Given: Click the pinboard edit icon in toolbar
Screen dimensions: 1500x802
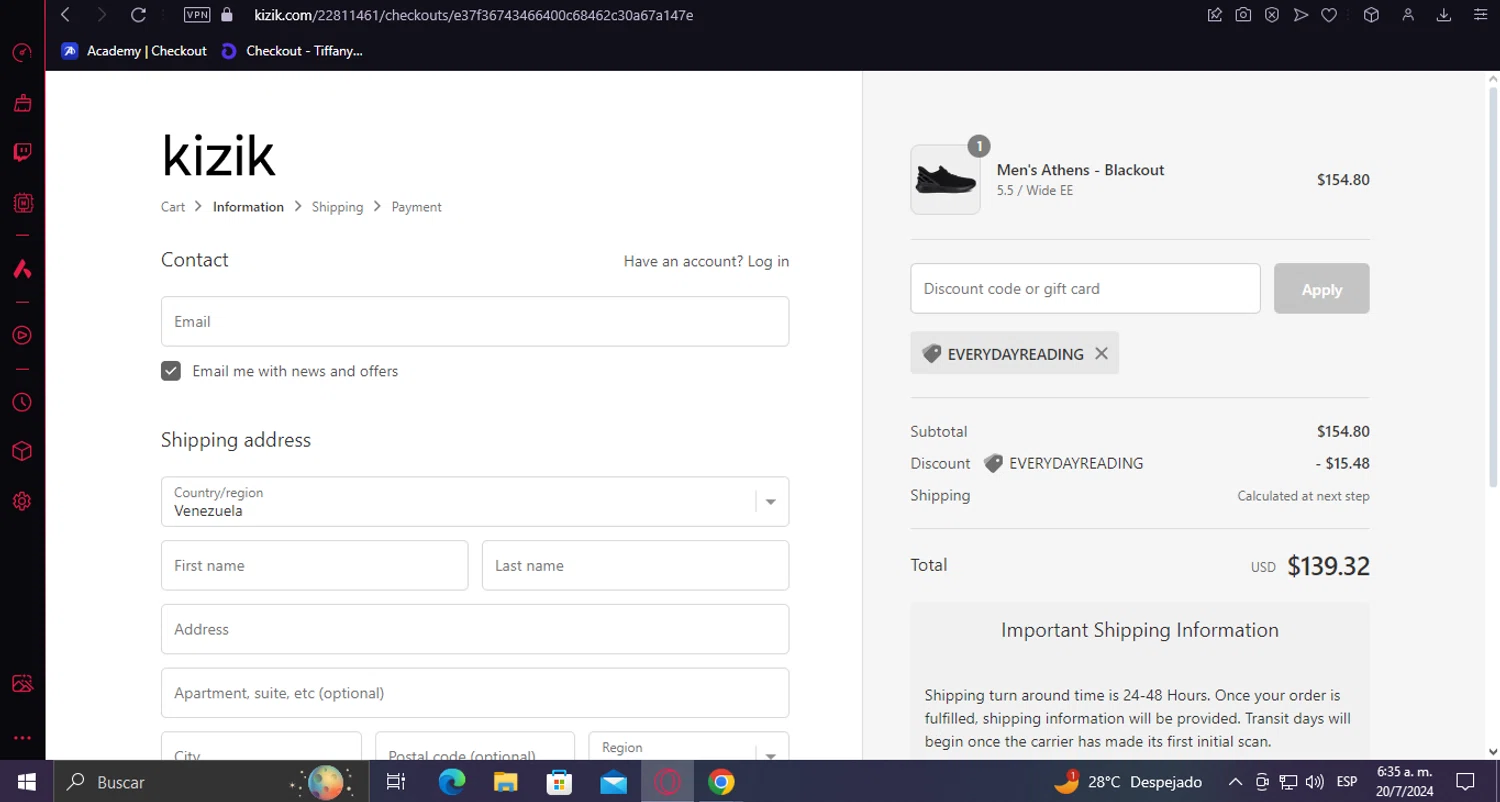Looking at the screenshot, I should [1214, 15].
